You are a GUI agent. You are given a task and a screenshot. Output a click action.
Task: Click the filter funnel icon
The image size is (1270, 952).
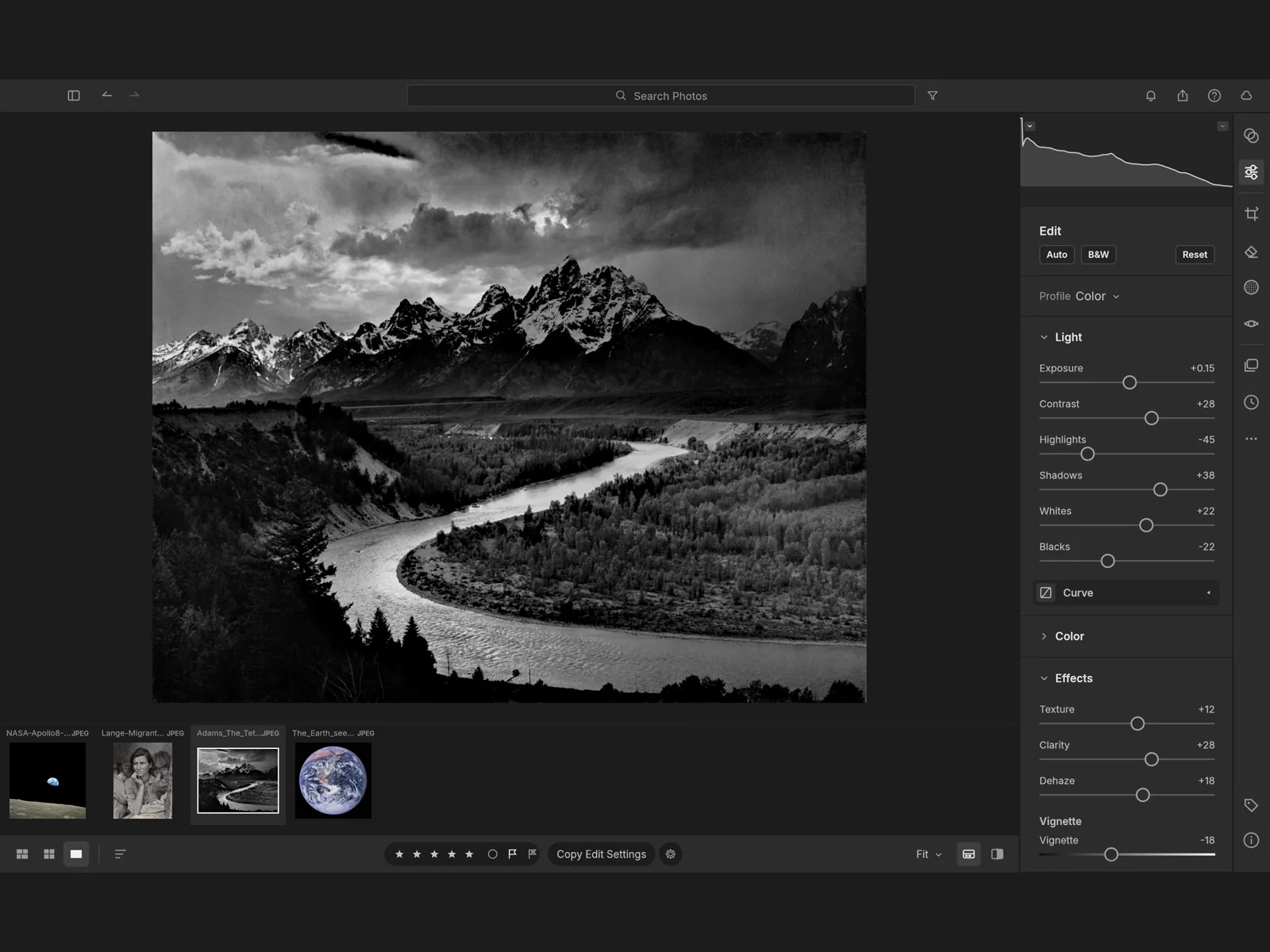point(933,96)
